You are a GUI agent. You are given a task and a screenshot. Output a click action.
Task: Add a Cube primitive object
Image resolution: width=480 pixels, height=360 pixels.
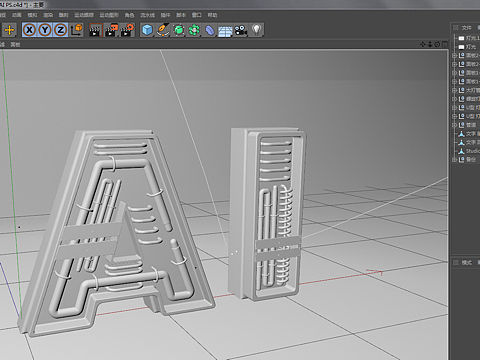(147, 30)
